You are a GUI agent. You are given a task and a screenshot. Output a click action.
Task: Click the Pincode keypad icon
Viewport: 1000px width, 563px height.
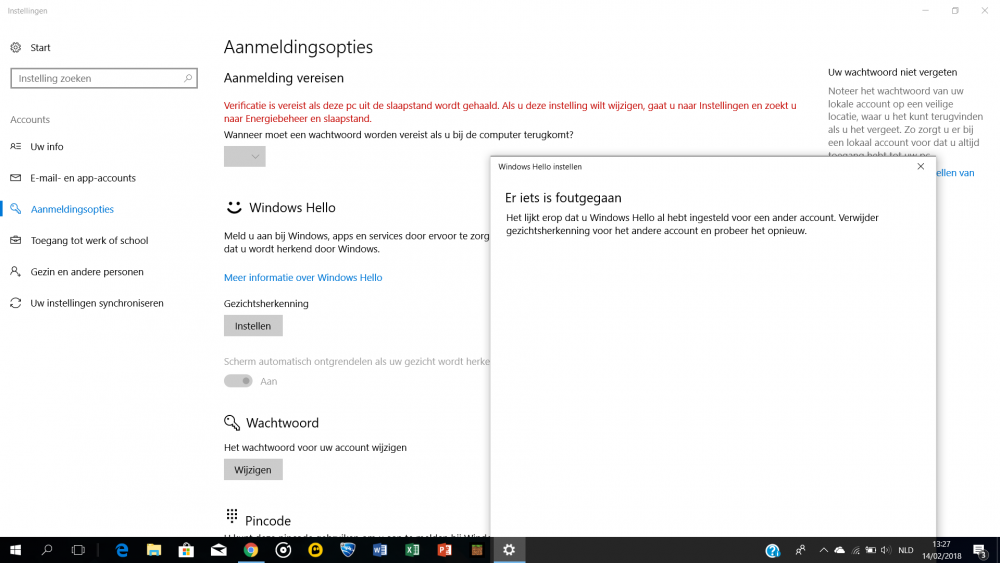click(232, 515)
